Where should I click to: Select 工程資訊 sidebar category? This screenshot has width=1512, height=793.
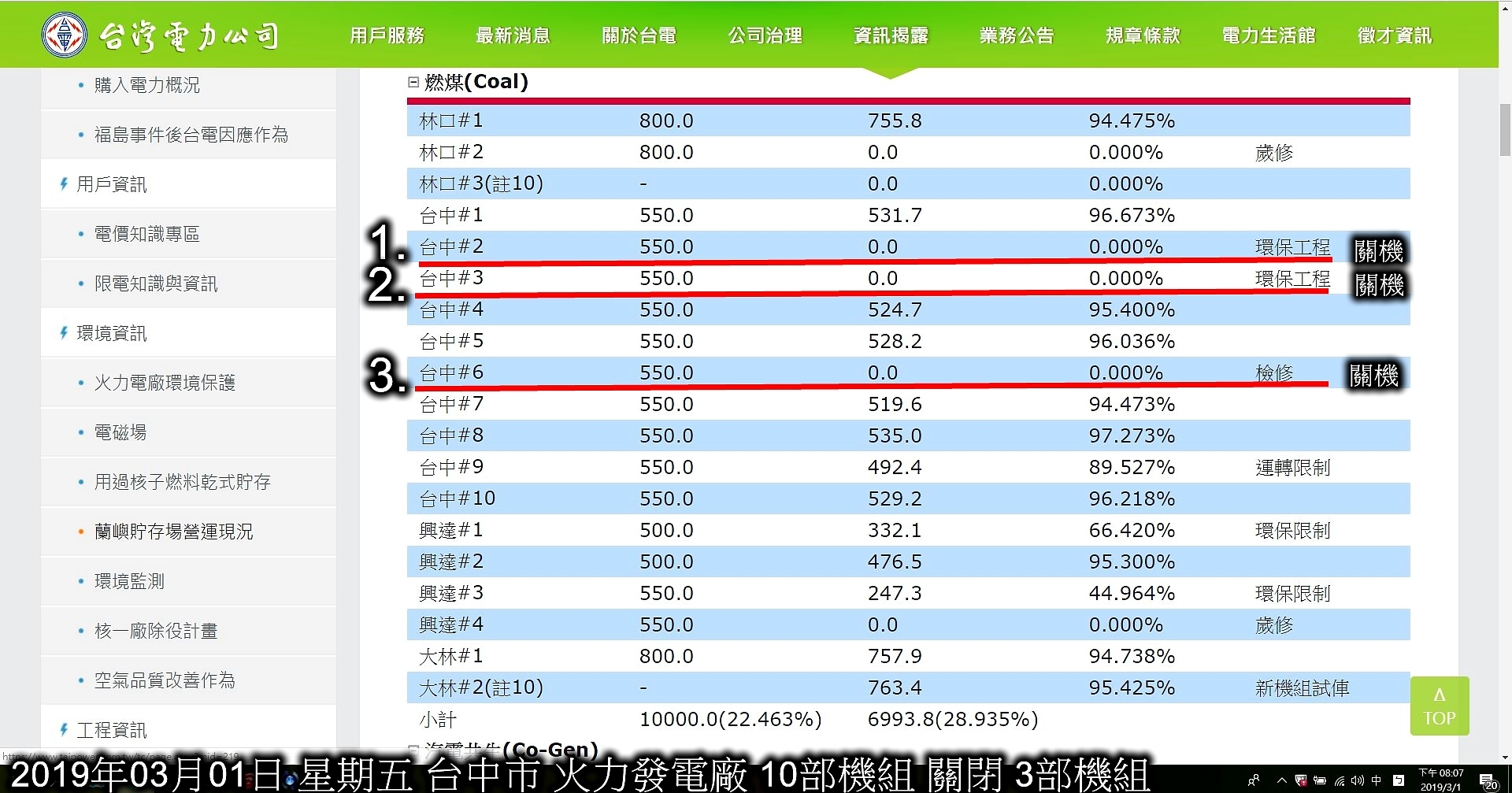pos(111,730)
